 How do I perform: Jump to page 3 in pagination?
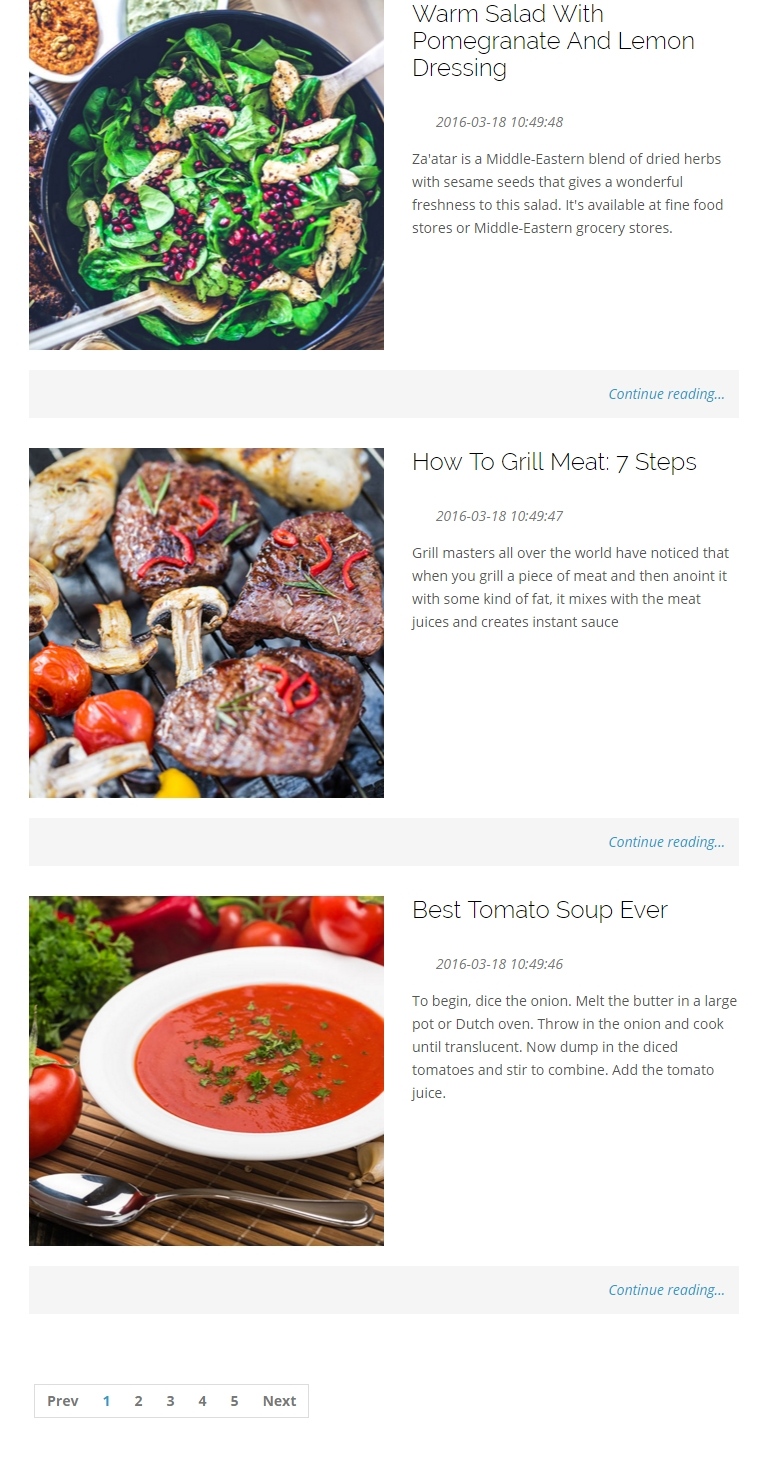pyautogui.click(x=170, y=1401)
